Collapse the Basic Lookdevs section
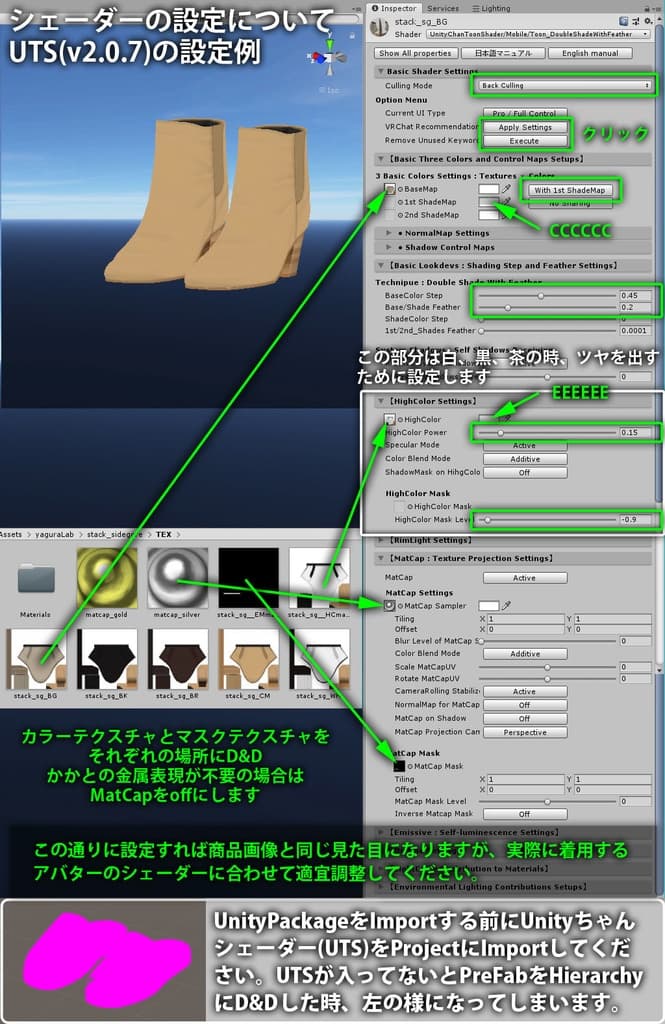Image resolution: width=665 pixels, height=1024 pixels. [x=380, y=265]
